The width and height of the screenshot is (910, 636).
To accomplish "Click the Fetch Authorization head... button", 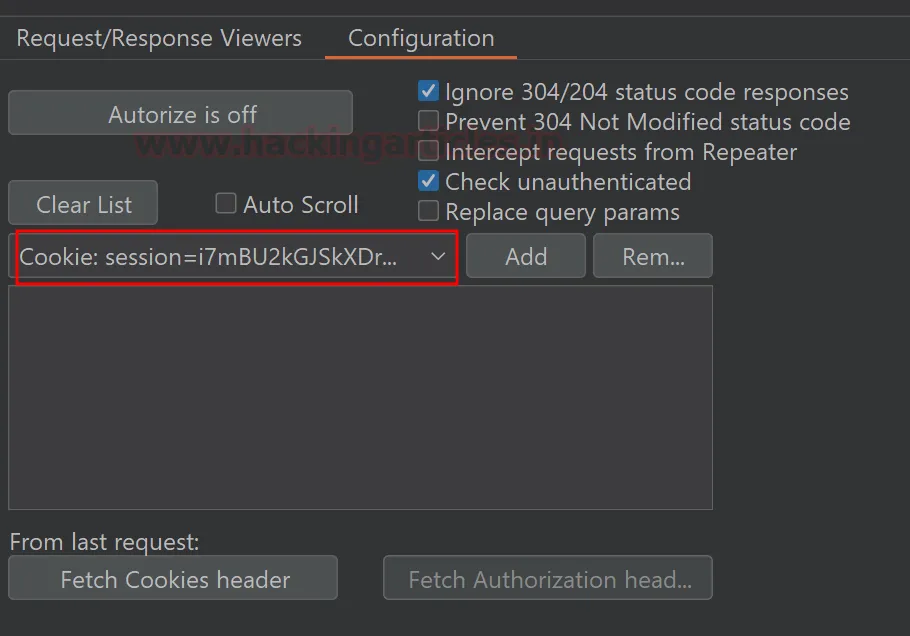I will [548, 579].
